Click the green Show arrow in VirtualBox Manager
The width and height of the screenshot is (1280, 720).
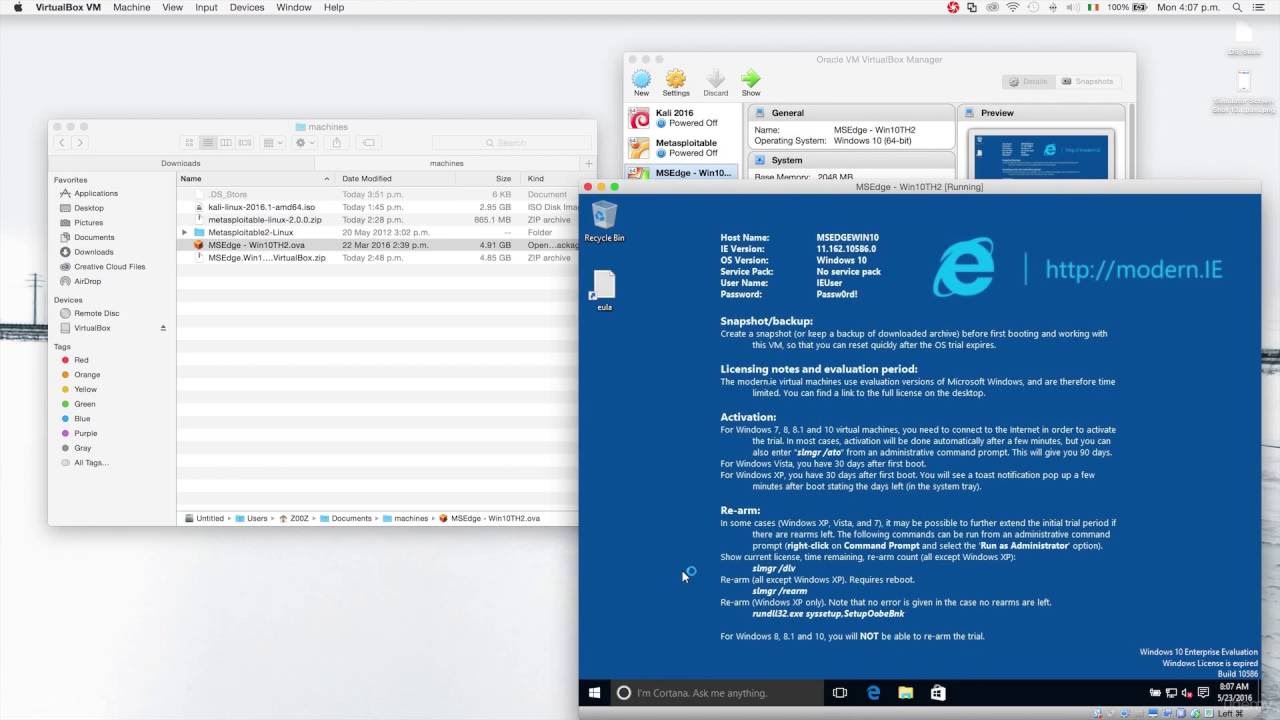[750, 79]
